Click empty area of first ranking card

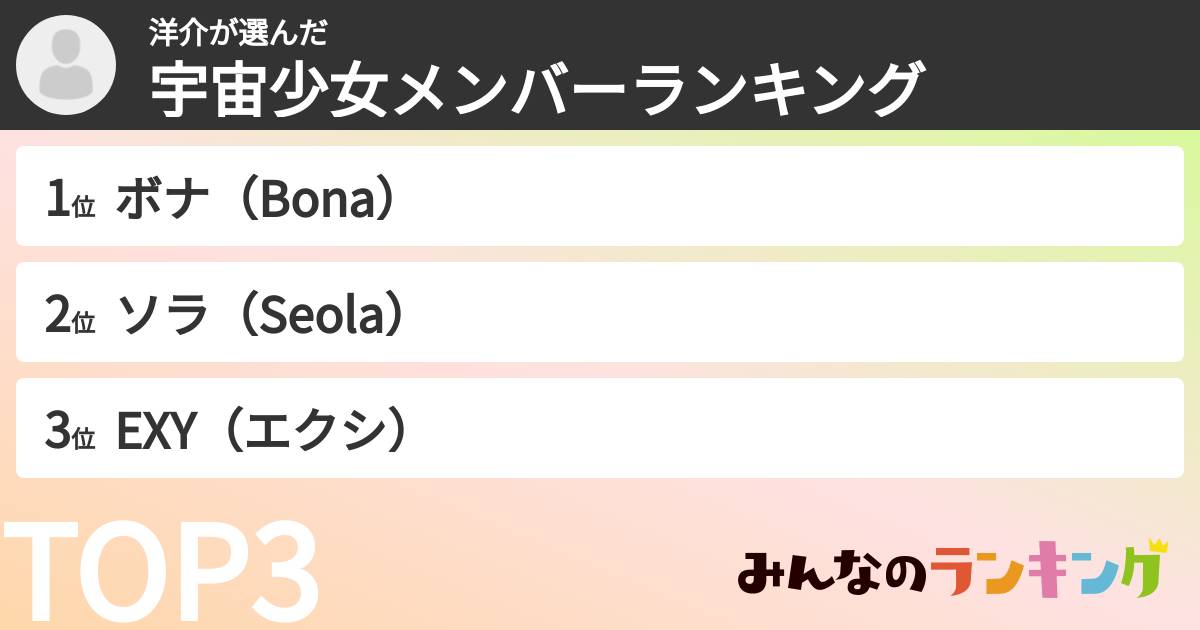tap(800, 197)
